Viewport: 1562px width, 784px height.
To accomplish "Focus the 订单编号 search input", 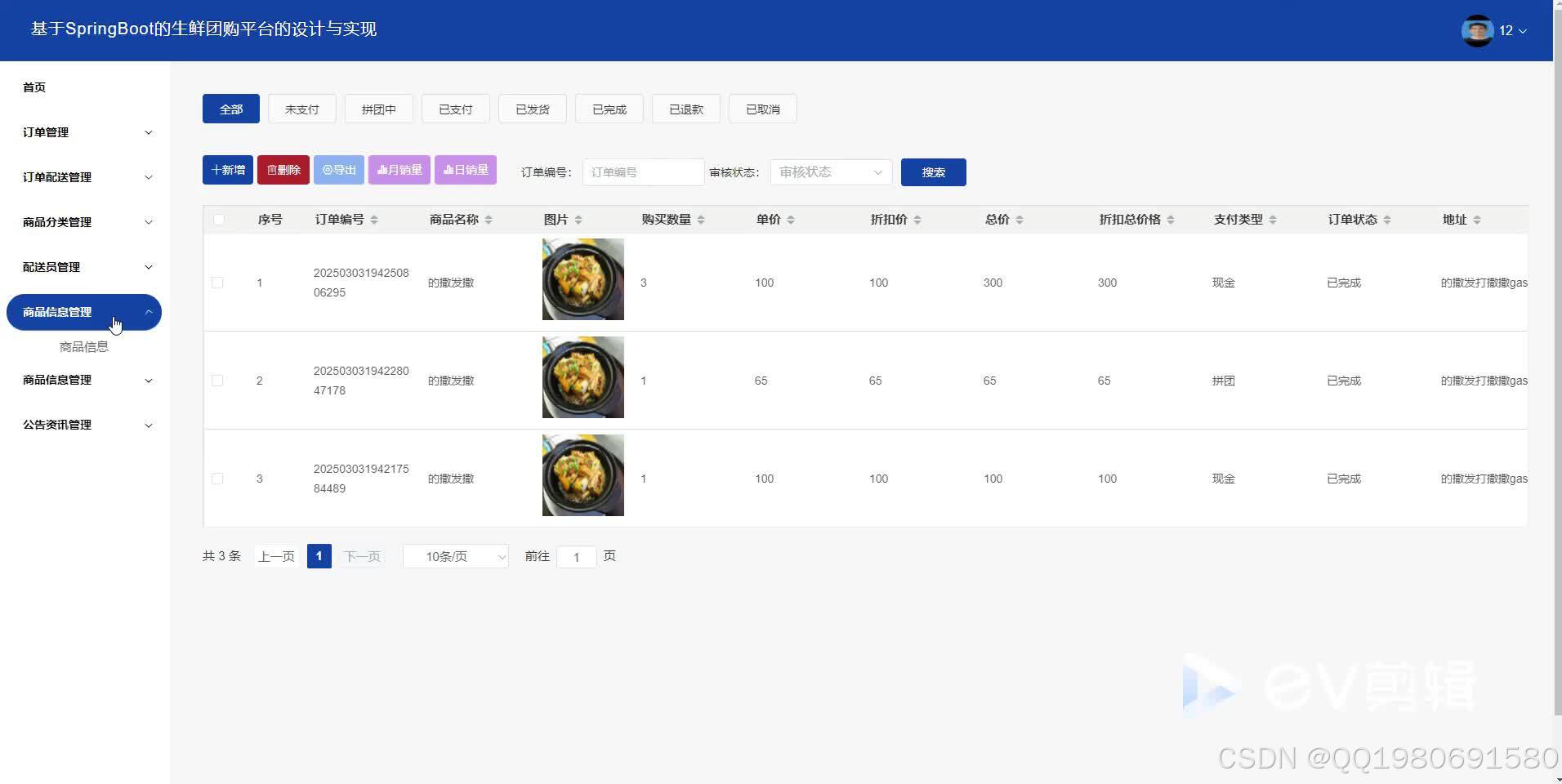I will (643, 172).
